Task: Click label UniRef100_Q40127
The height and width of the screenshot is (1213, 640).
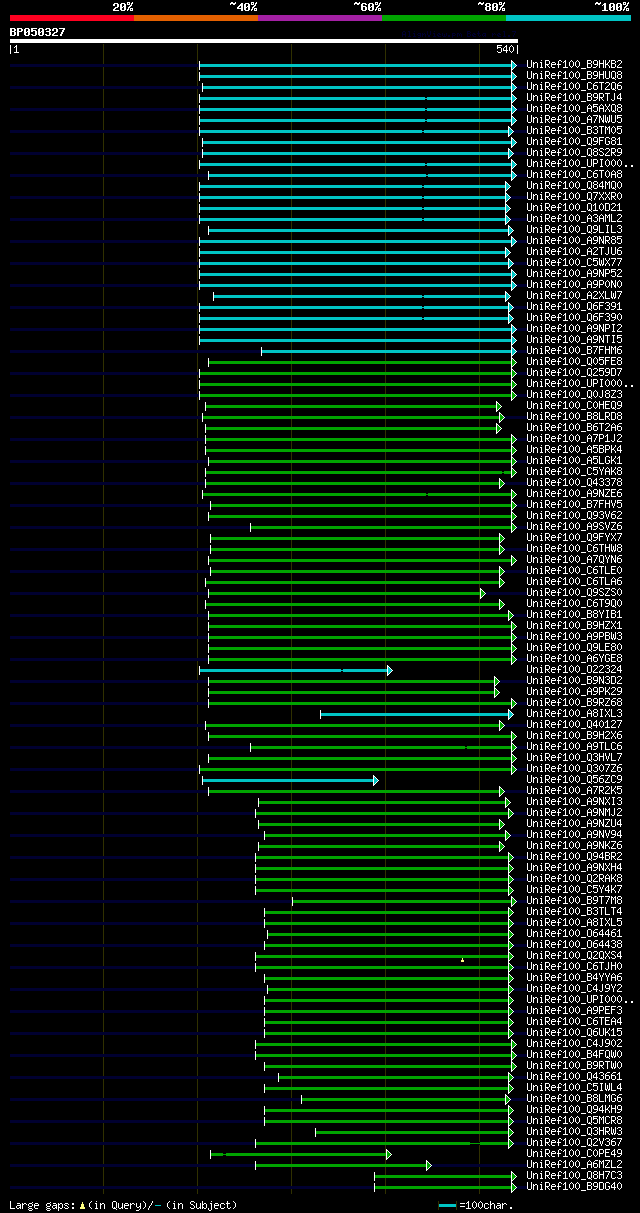Action: tap(574, 724)
